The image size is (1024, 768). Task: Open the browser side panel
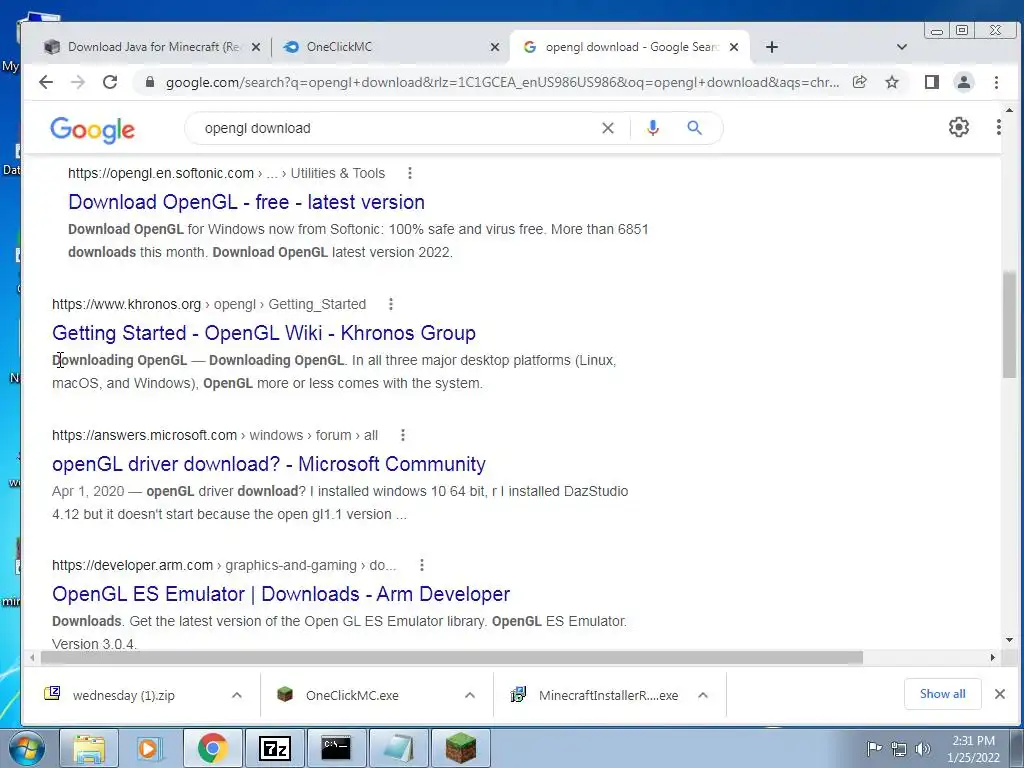point(932,82)
